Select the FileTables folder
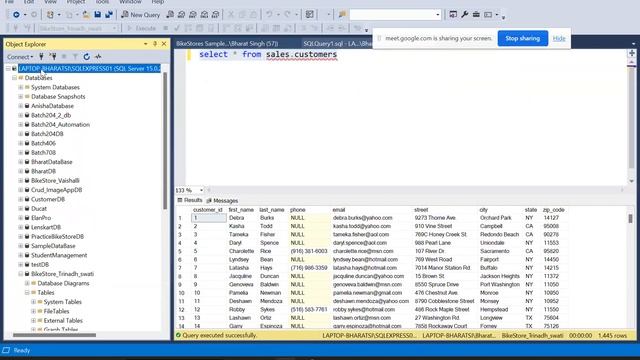Image resolution: width=640 pixels, height=360 pixels. (x=56, y=311)
